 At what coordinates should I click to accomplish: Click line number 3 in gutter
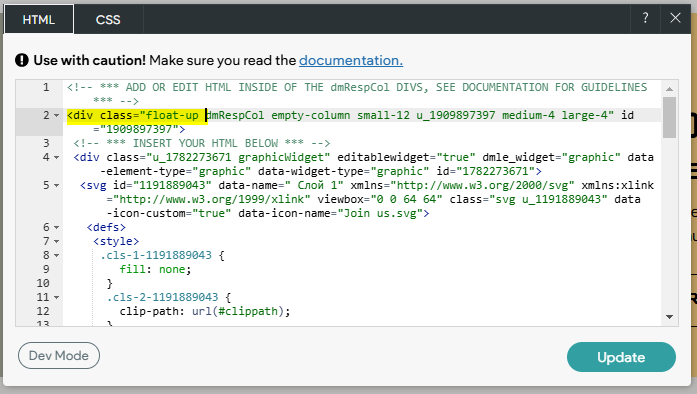pos(46,143)
